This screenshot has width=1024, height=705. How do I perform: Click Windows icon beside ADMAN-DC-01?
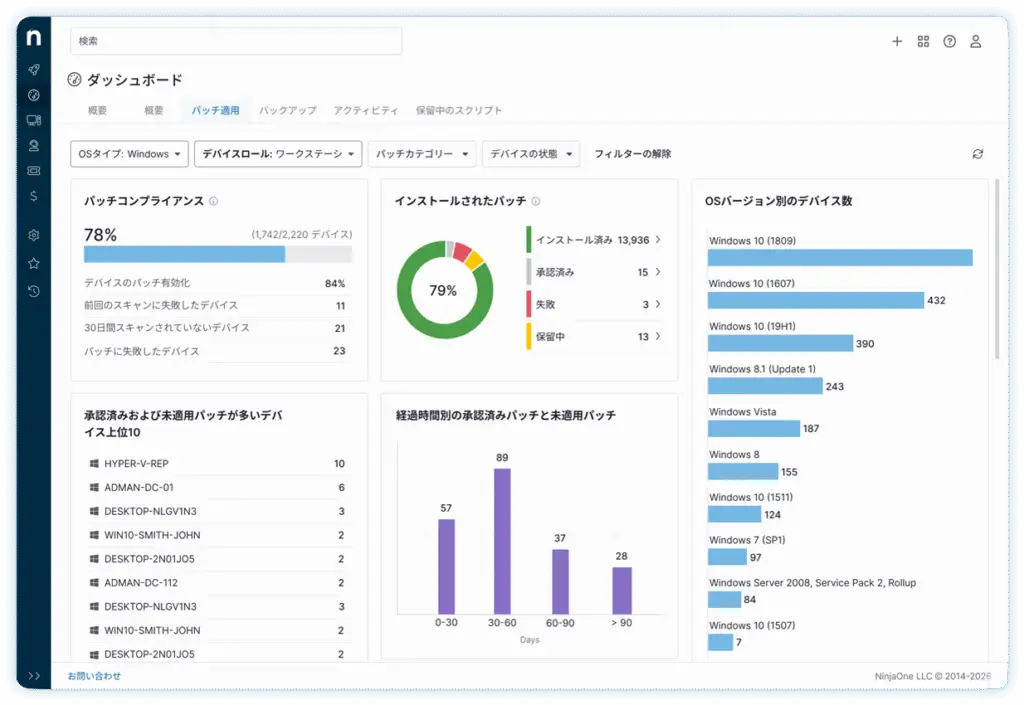coord(94,487)
